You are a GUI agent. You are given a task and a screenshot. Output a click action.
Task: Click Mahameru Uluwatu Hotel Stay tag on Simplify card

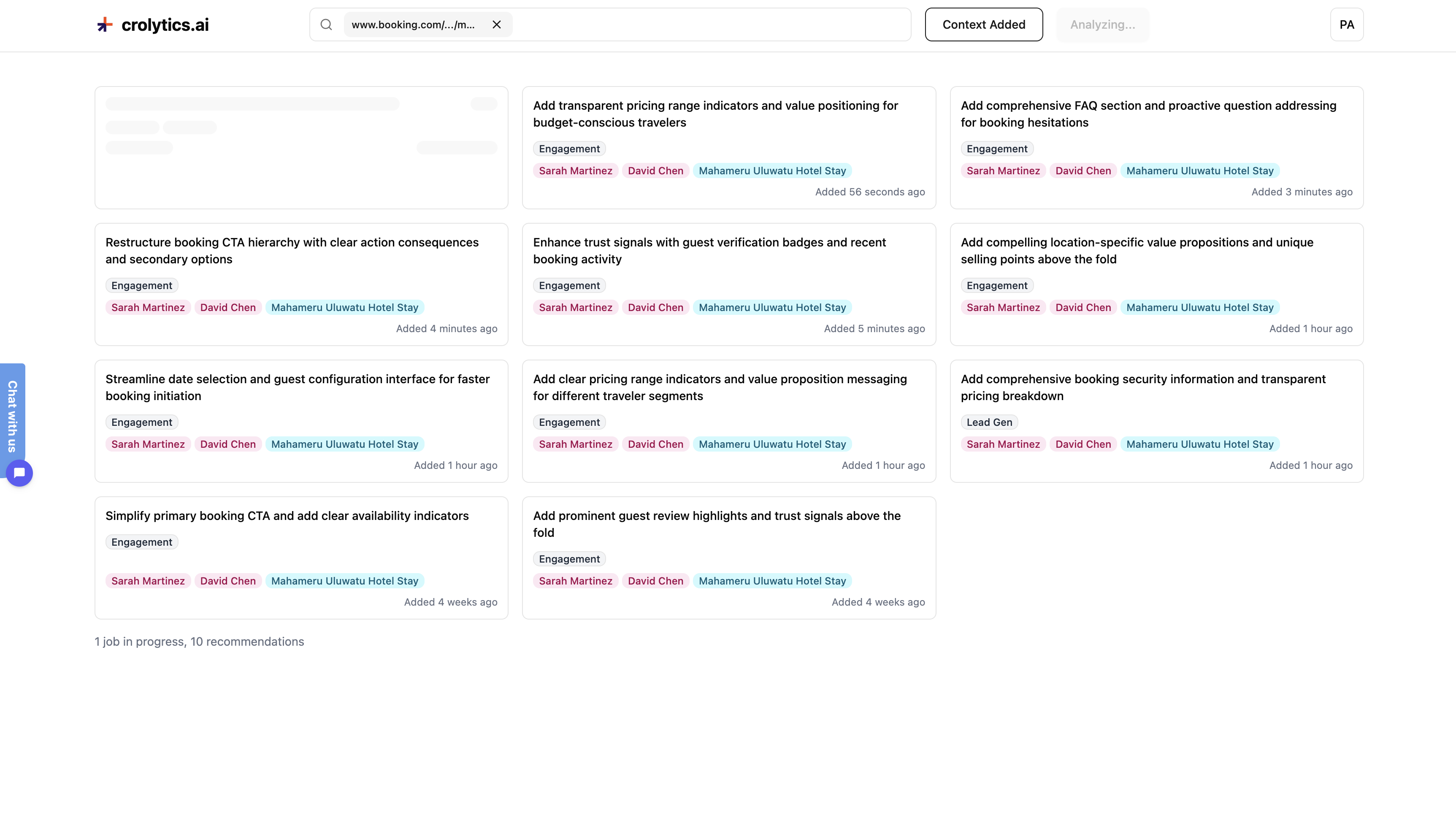pyautogui.click(x=344, y=581)
